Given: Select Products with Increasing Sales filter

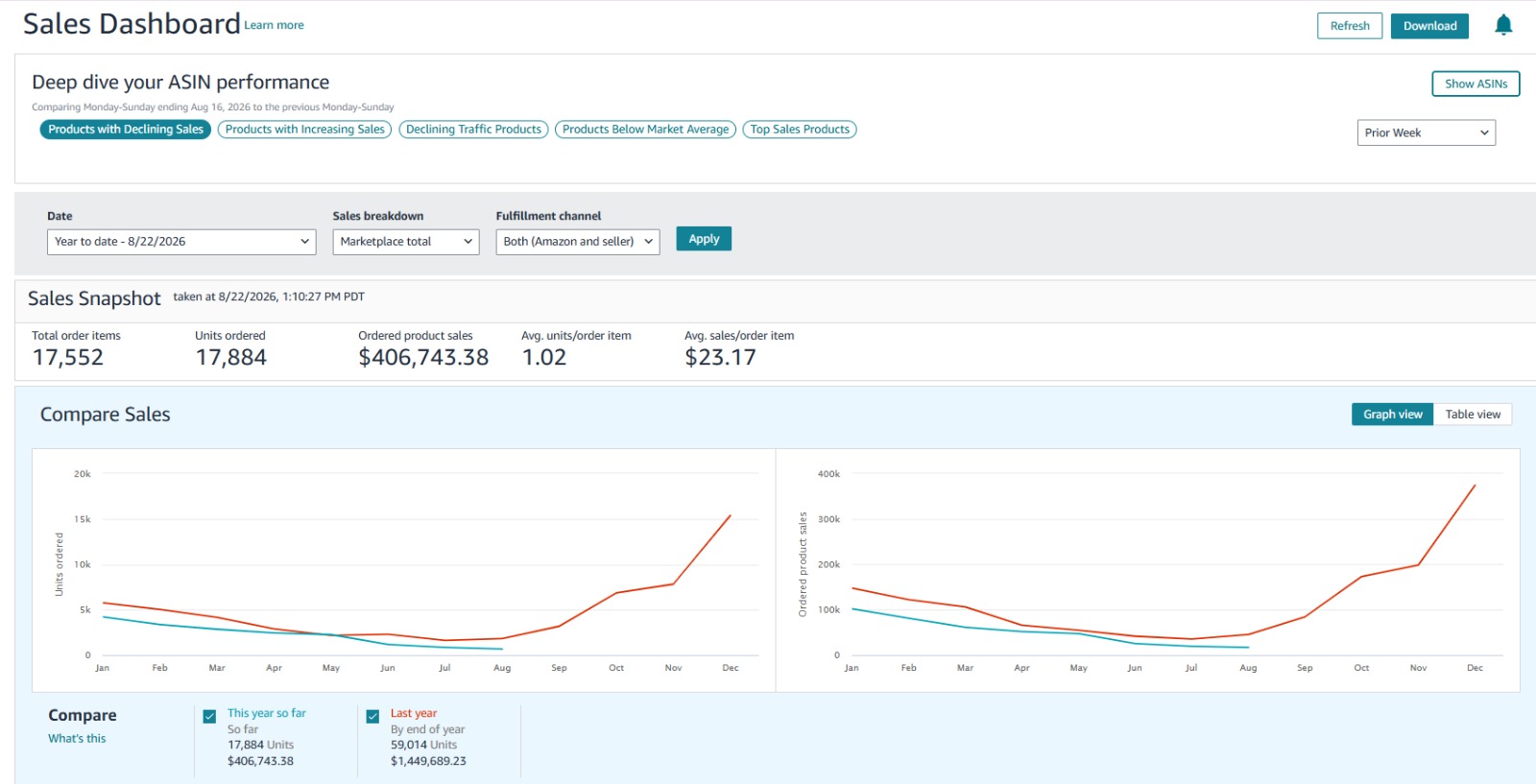Looking at the screenshot, I should pos(305,130).
